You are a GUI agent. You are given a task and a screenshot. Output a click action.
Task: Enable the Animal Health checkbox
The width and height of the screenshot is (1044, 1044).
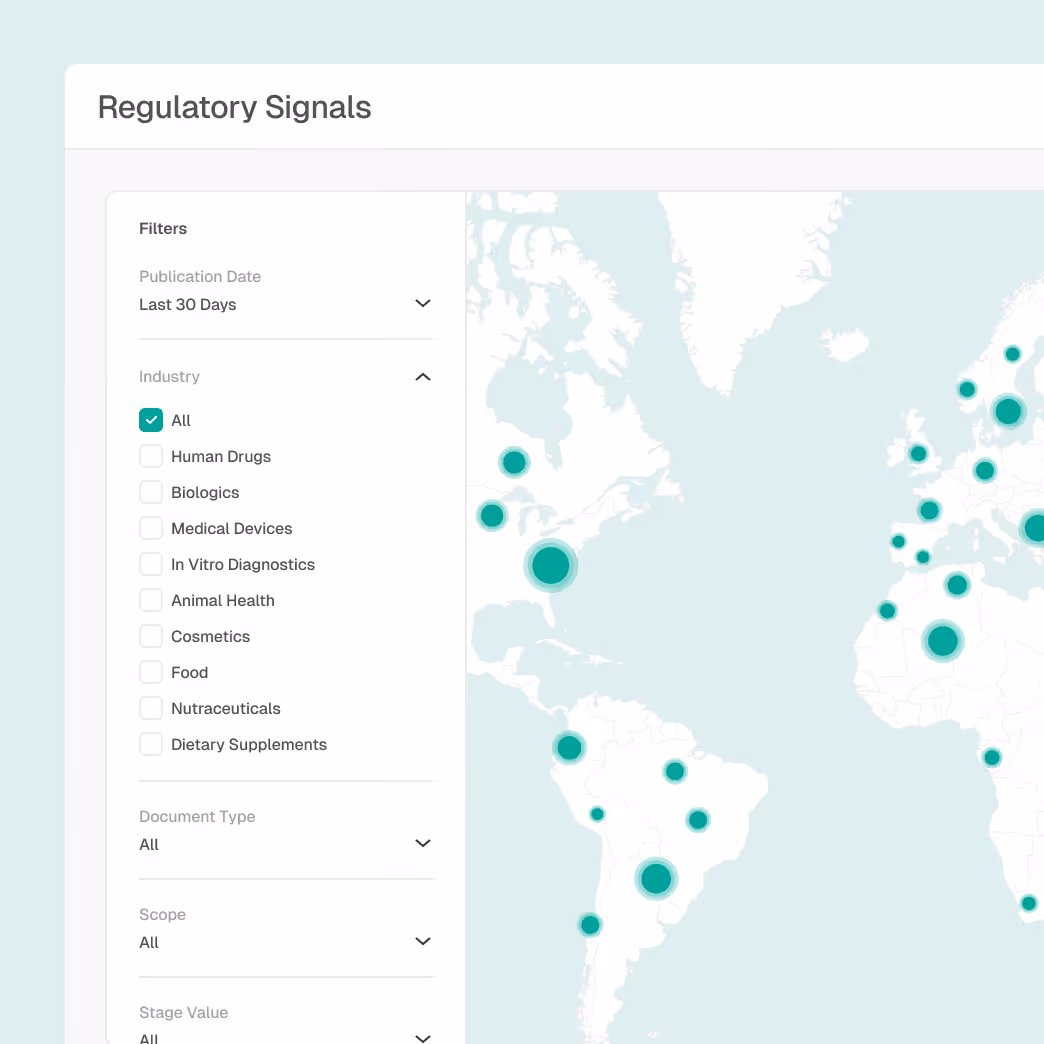(151, 600)
